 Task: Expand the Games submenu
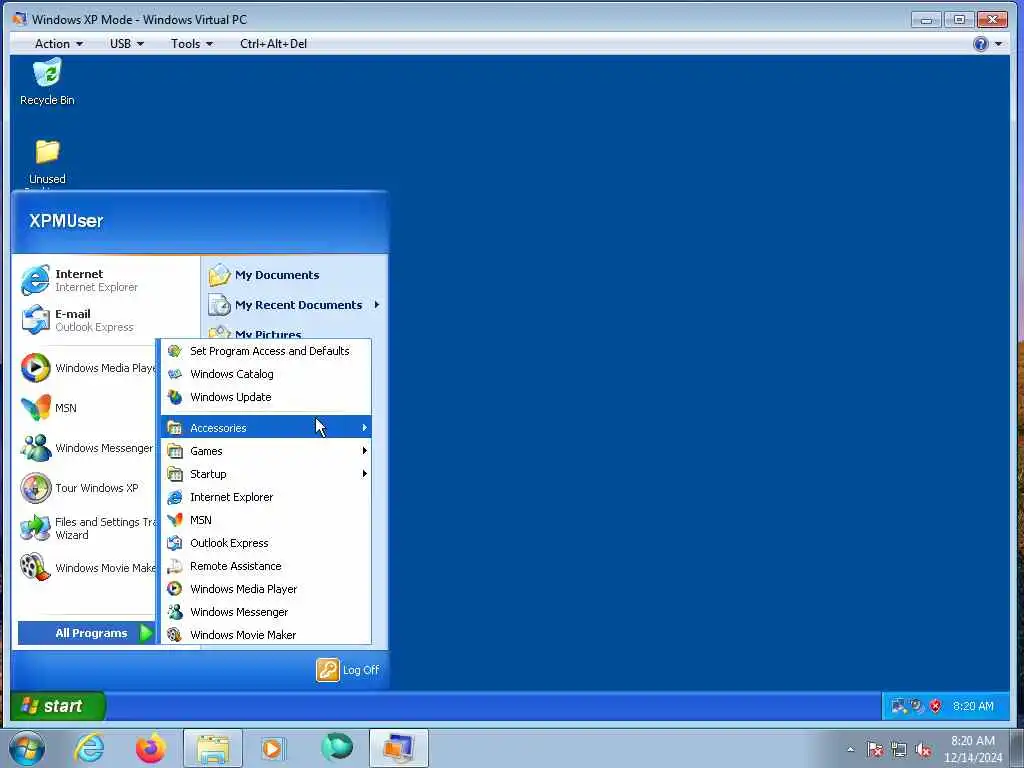tap(266, 451)
